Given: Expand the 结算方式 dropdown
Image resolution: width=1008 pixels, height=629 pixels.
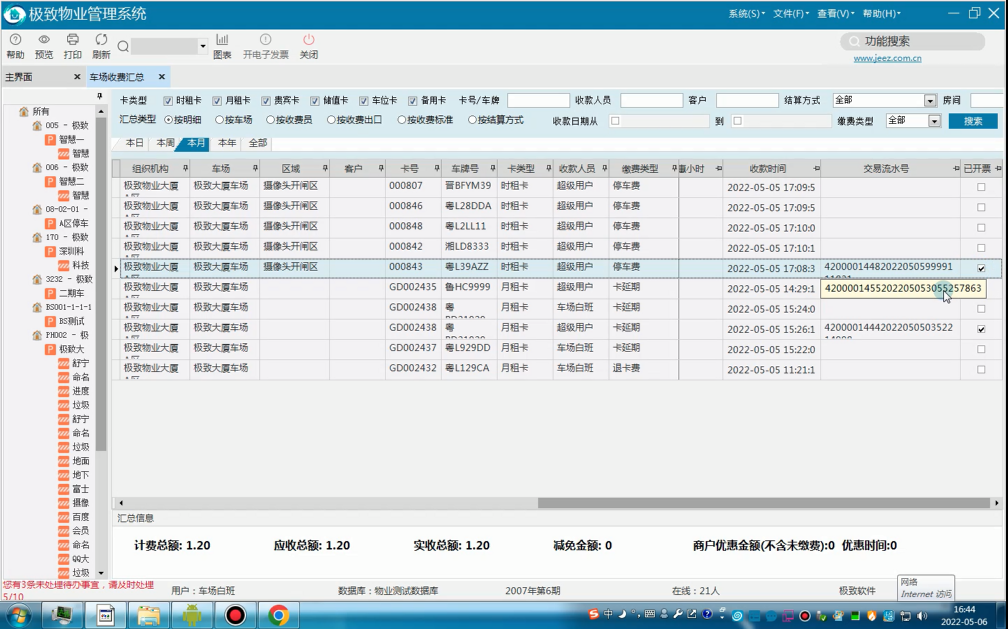Looking at the screenshot, I should coord(930,101).
